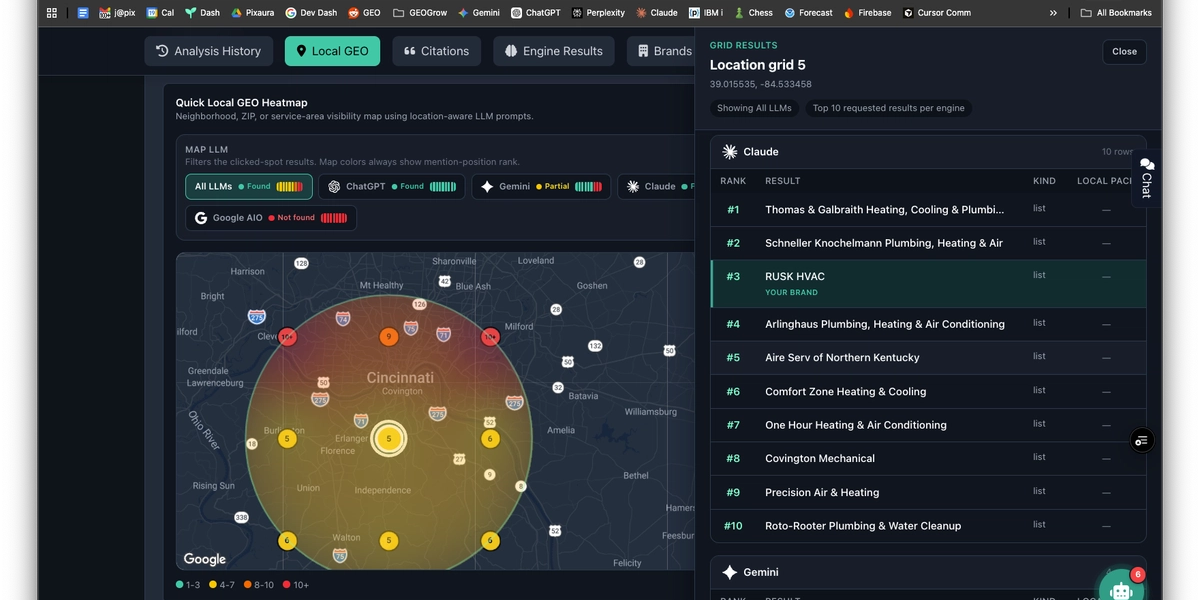Filter the map by All LLMs
Image resolution: width=1200 pixels, height=600 pixels.
[249, 186]
